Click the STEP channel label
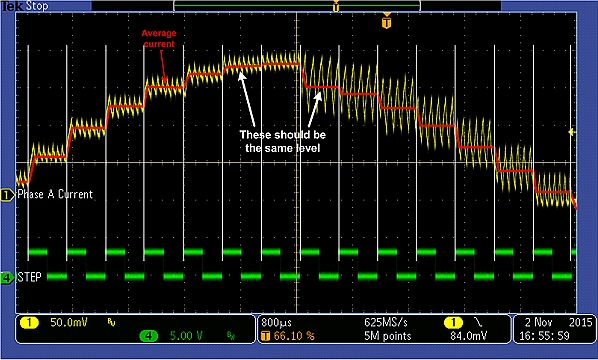The height and width of the screenshot is (360, 598). click(29, 277)
